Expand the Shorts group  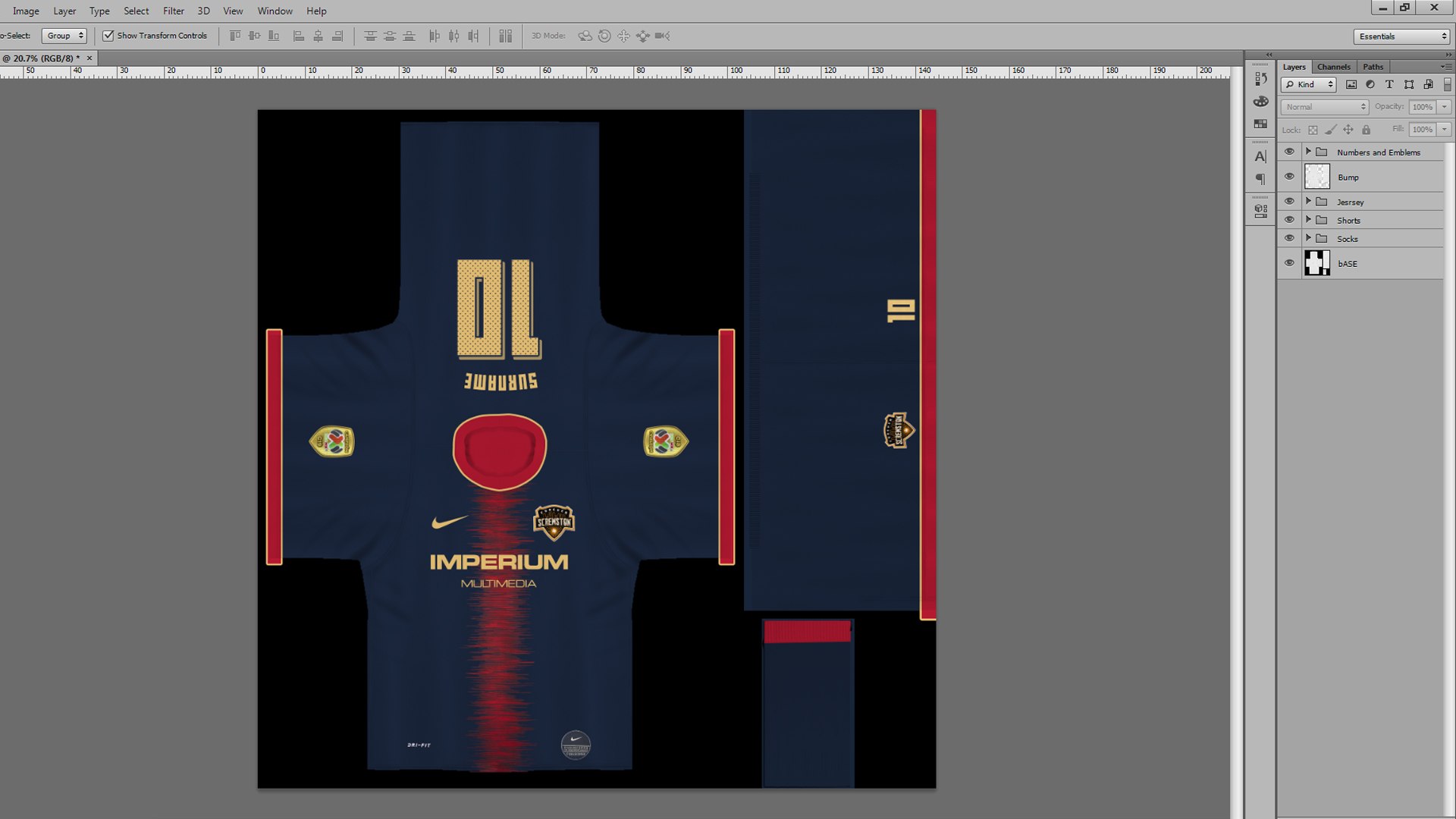click(x=1308, y=219)
